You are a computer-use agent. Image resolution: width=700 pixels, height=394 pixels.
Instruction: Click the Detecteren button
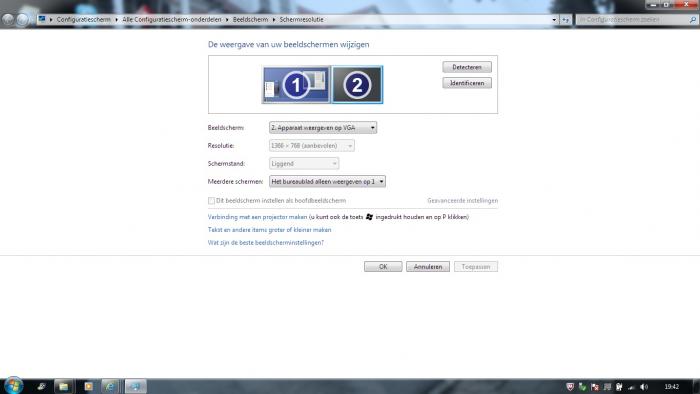(467, 67)
